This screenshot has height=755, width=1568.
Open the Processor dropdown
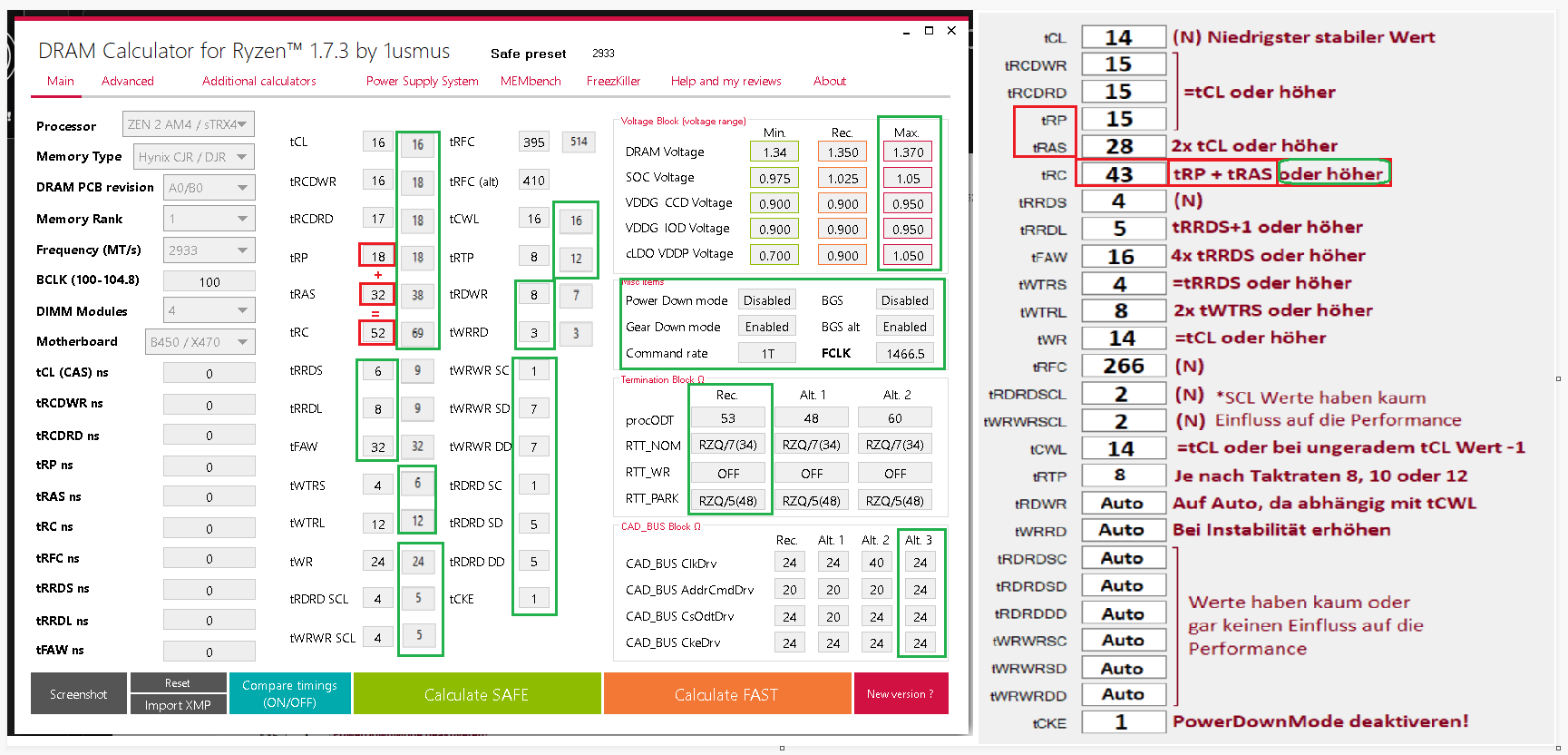[x=189, y=124]
